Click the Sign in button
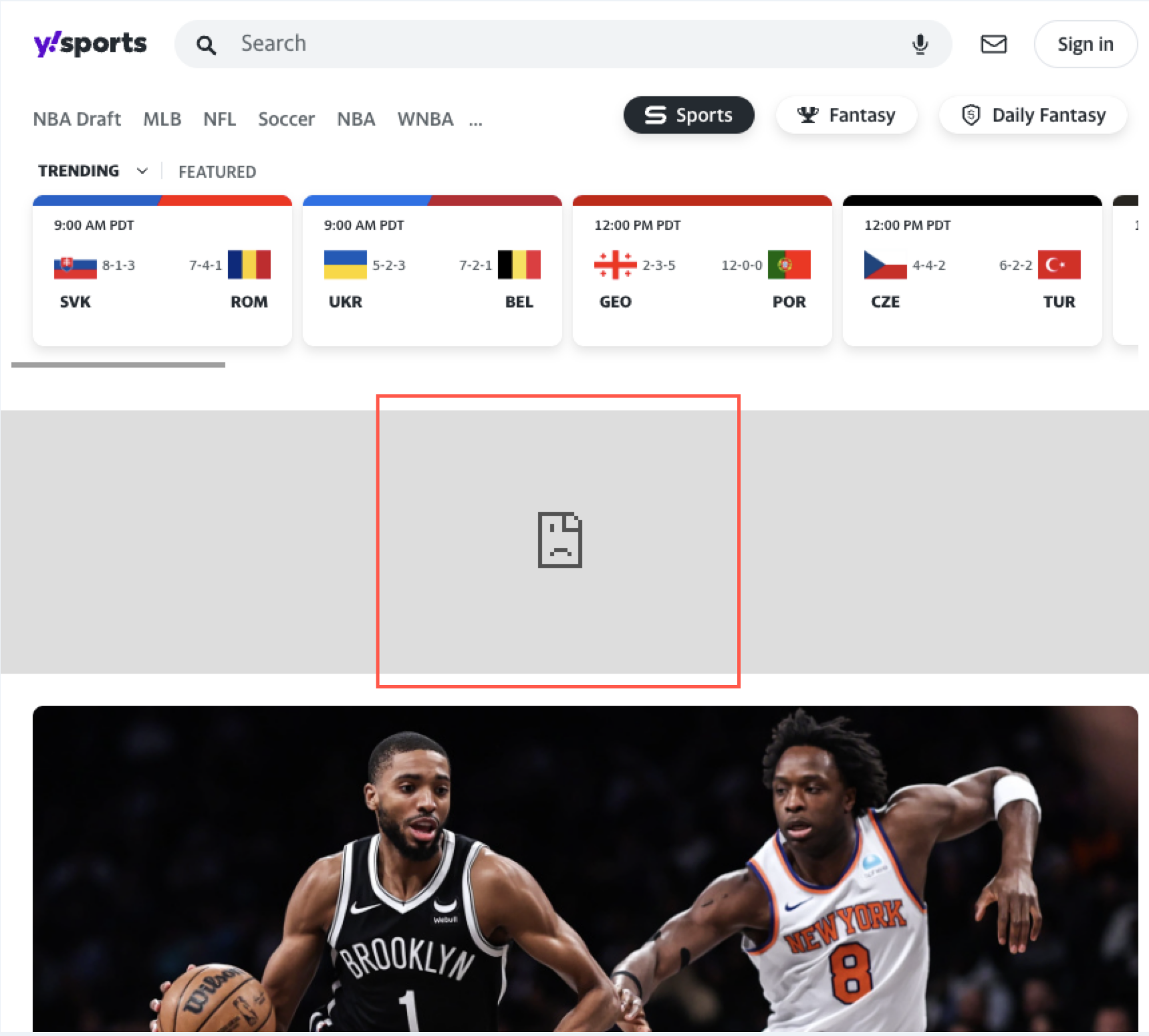Image resolution: width=1149 pixels, height=1036 pixels. tap(1086, 44)
